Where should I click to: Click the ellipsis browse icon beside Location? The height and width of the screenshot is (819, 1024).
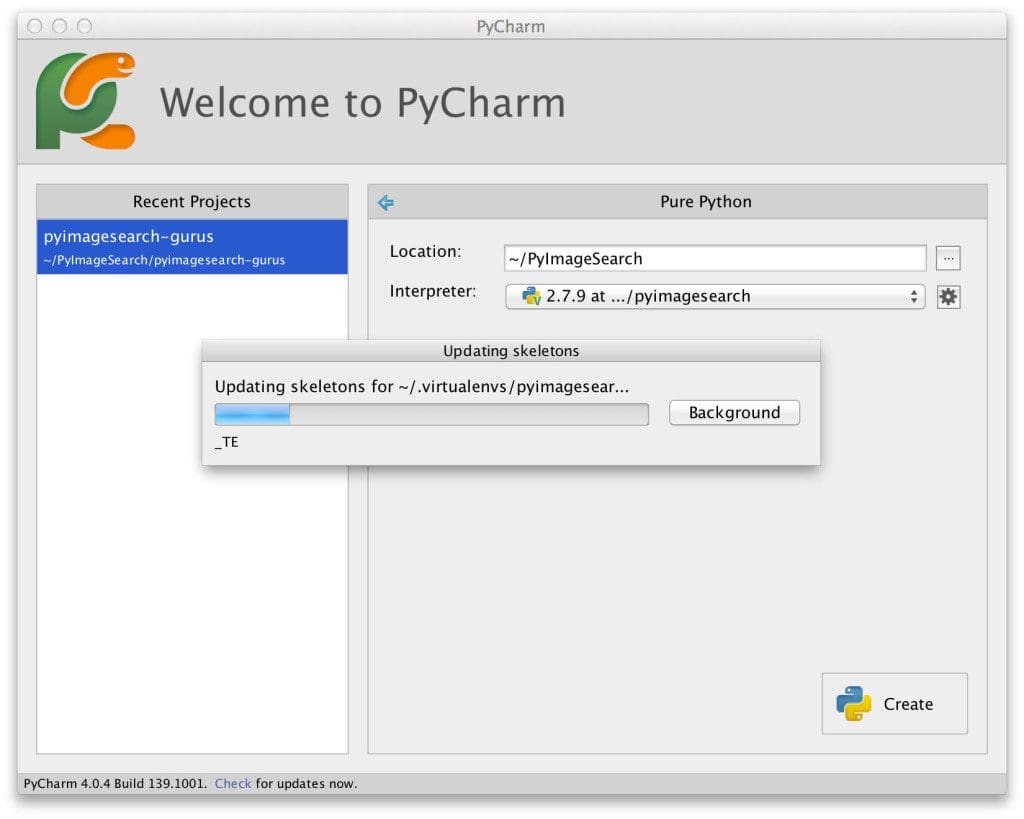(x=947, y=257)
